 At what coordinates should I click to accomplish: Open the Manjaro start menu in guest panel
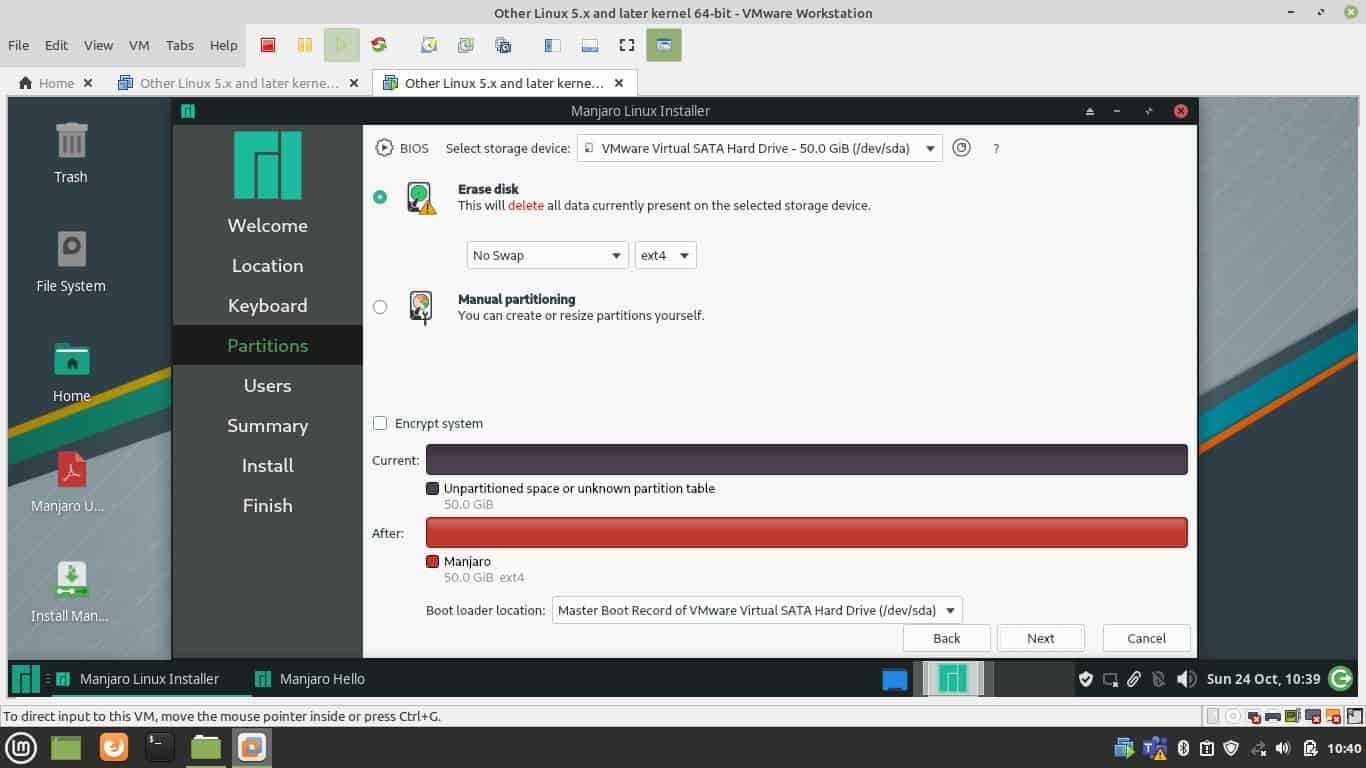point(26,679)
